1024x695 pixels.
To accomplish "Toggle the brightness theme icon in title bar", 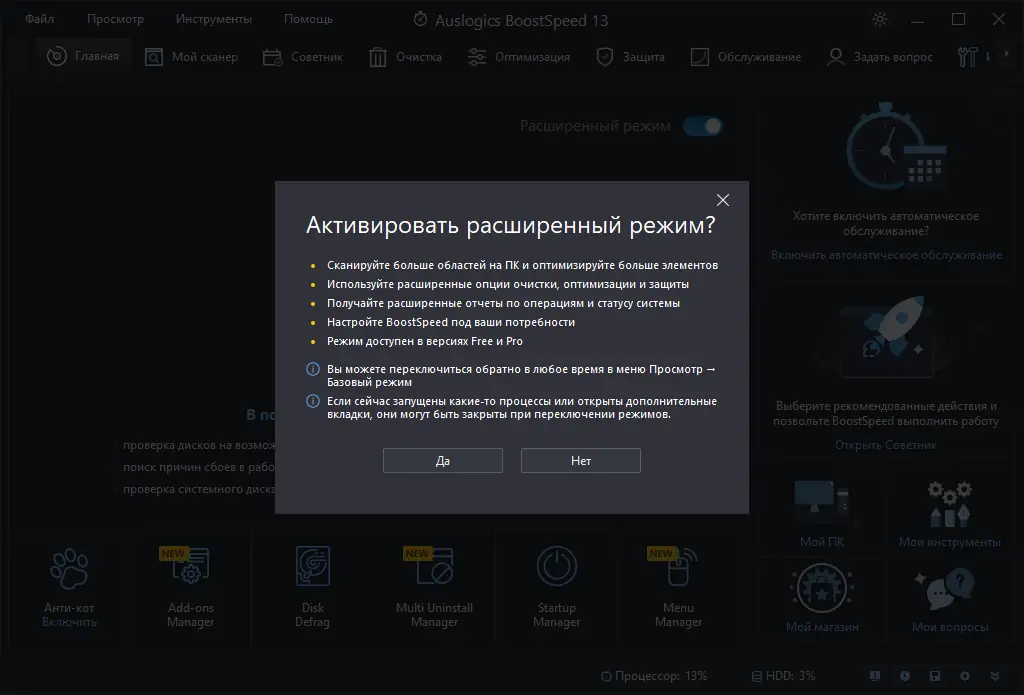I will click(880, 20).
